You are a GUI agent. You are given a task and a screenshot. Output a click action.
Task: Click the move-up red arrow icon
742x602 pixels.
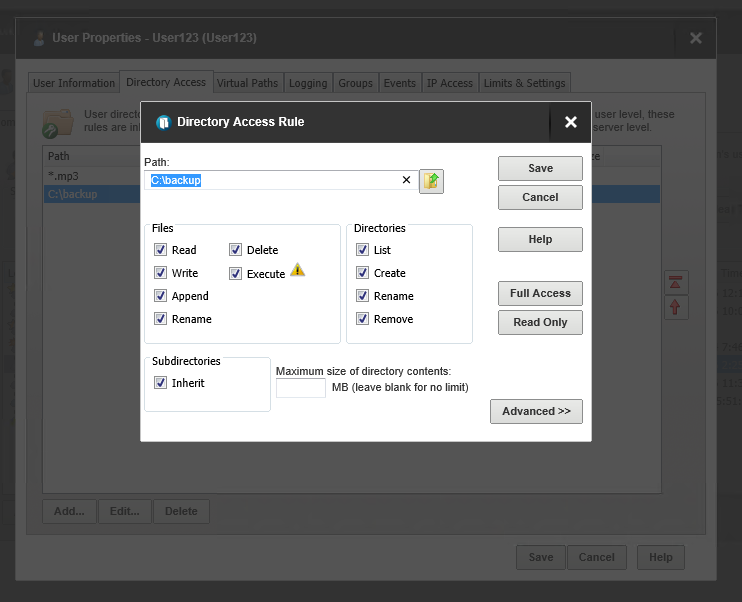(x=676, y=308)
